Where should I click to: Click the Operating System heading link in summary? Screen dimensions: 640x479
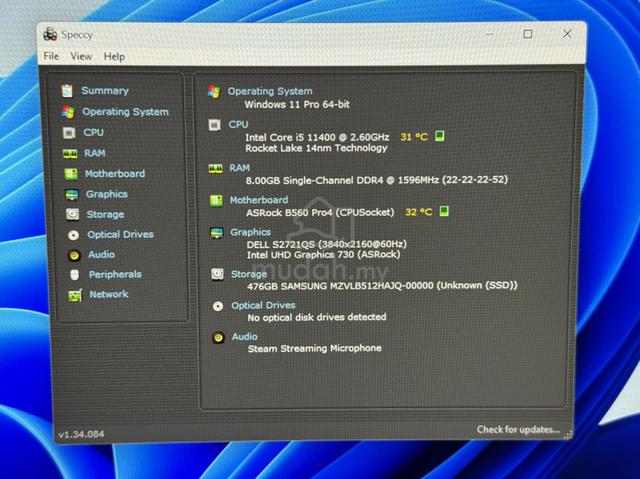(x=270, y=91)
